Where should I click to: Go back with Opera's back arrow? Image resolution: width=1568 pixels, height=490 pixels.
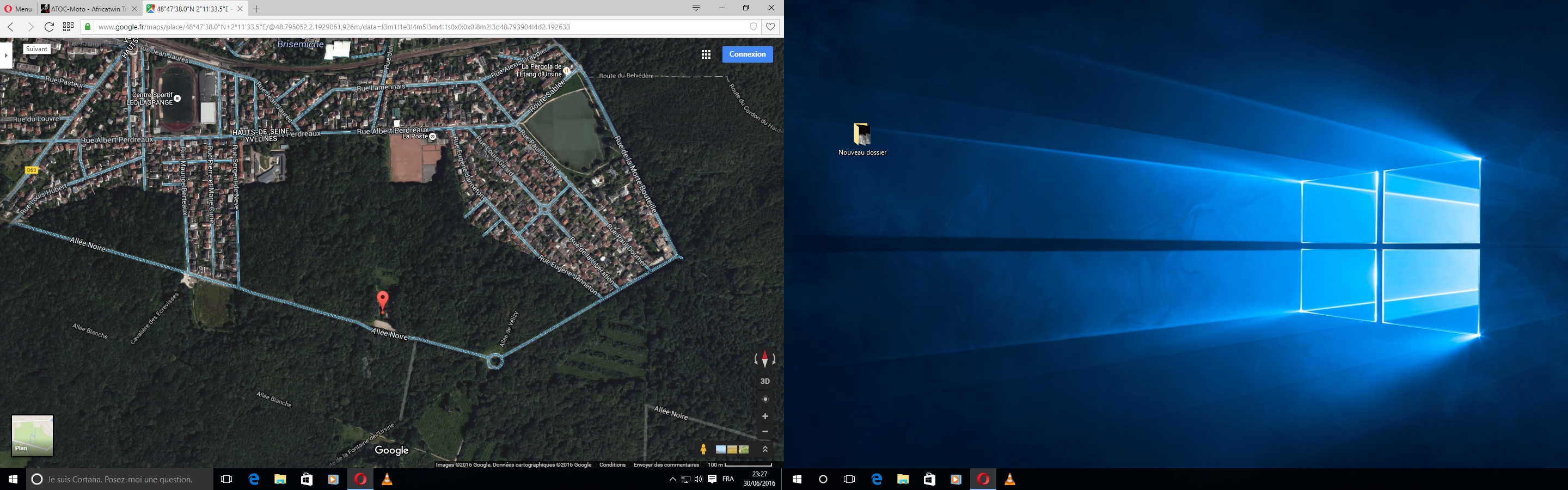point(11,27)
